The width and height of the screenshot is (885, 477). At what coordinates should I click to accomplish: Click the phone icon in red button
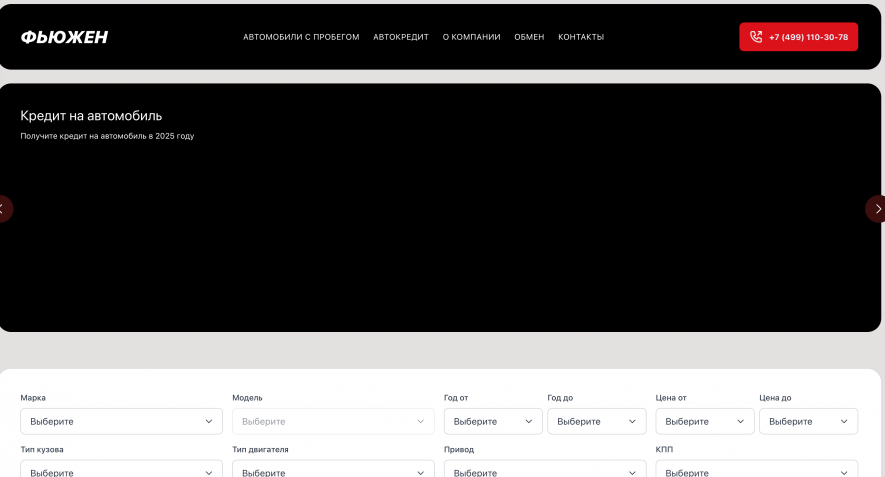pos(756,37)
